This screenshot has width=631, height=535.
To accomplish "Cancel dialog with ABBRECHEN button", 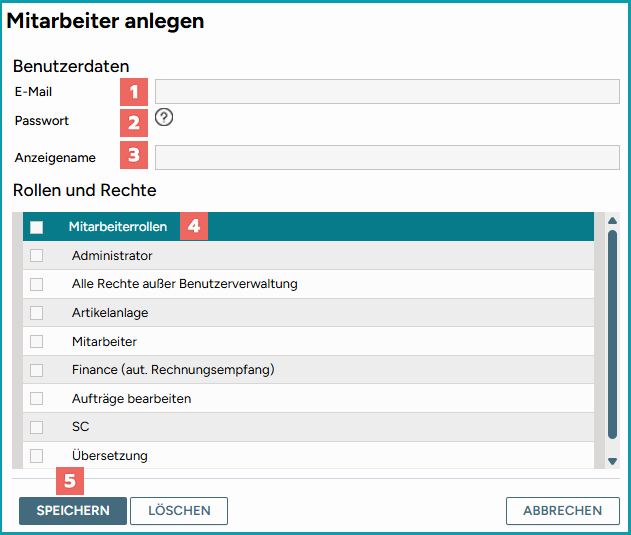I will tap(563, 511).
